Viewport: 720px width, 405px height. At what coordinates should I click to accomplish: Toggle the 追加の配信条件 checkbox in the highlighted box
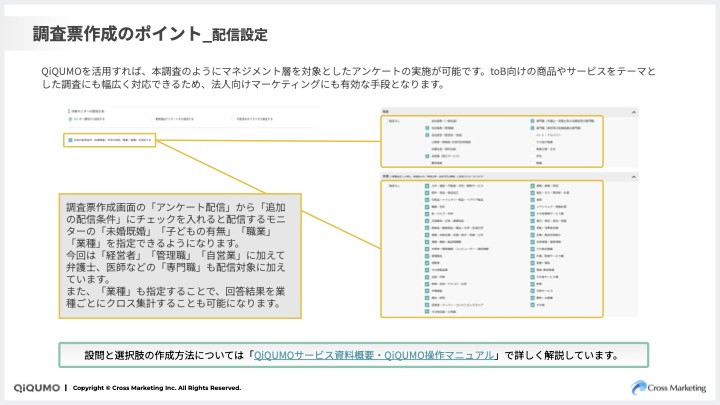point(70,140)
